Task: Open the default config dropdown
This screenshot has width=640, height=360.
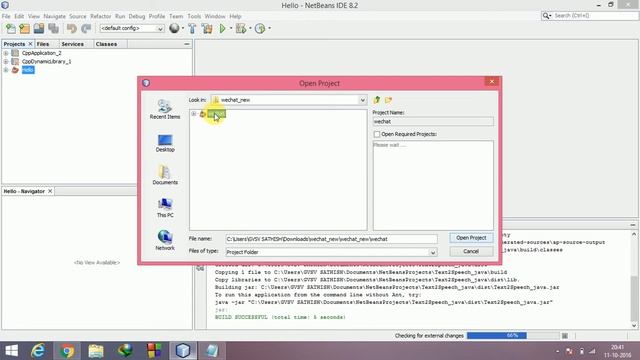Action: coord(160,29)
